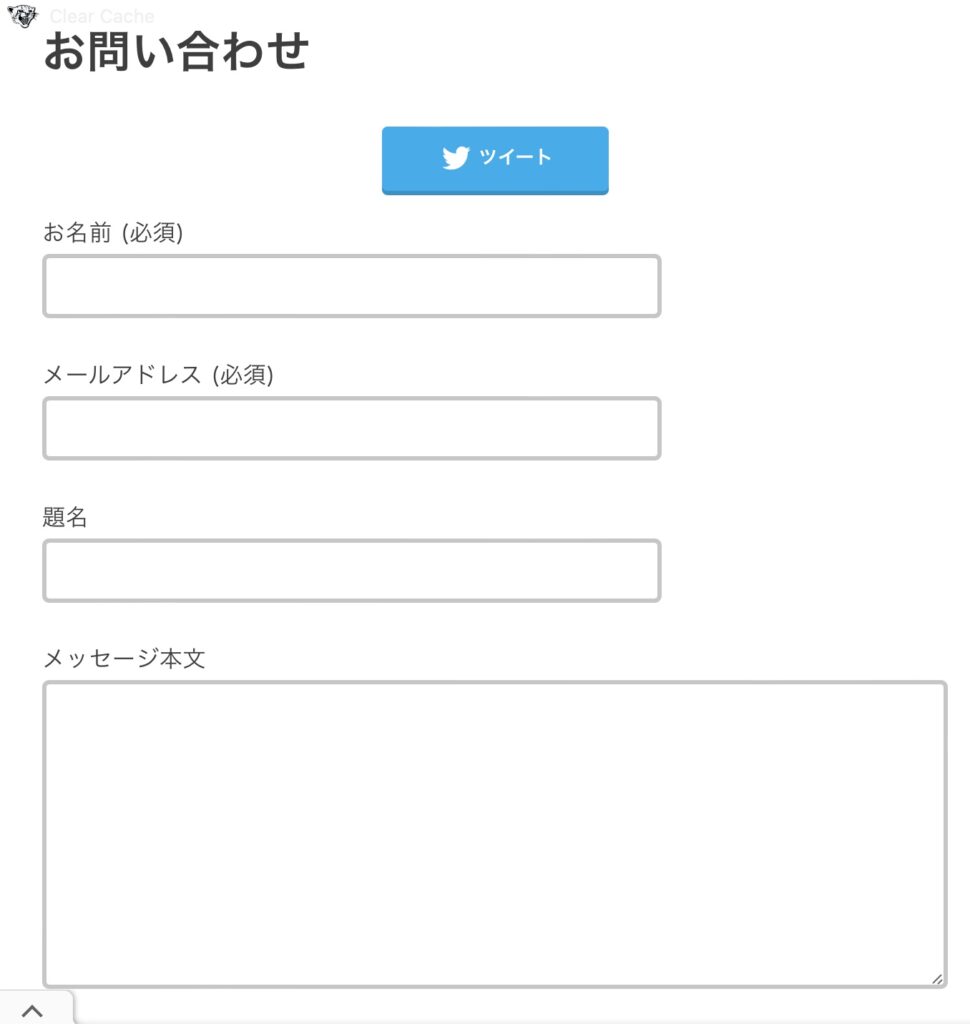Click the 題名 field label

coord(65,517)
